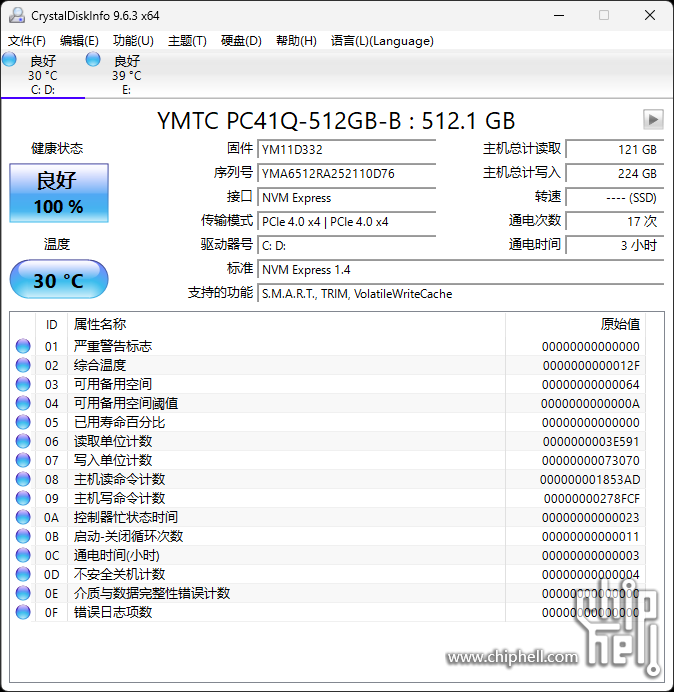
Task: Click the next disk arrow button
Action: (653, 119)
